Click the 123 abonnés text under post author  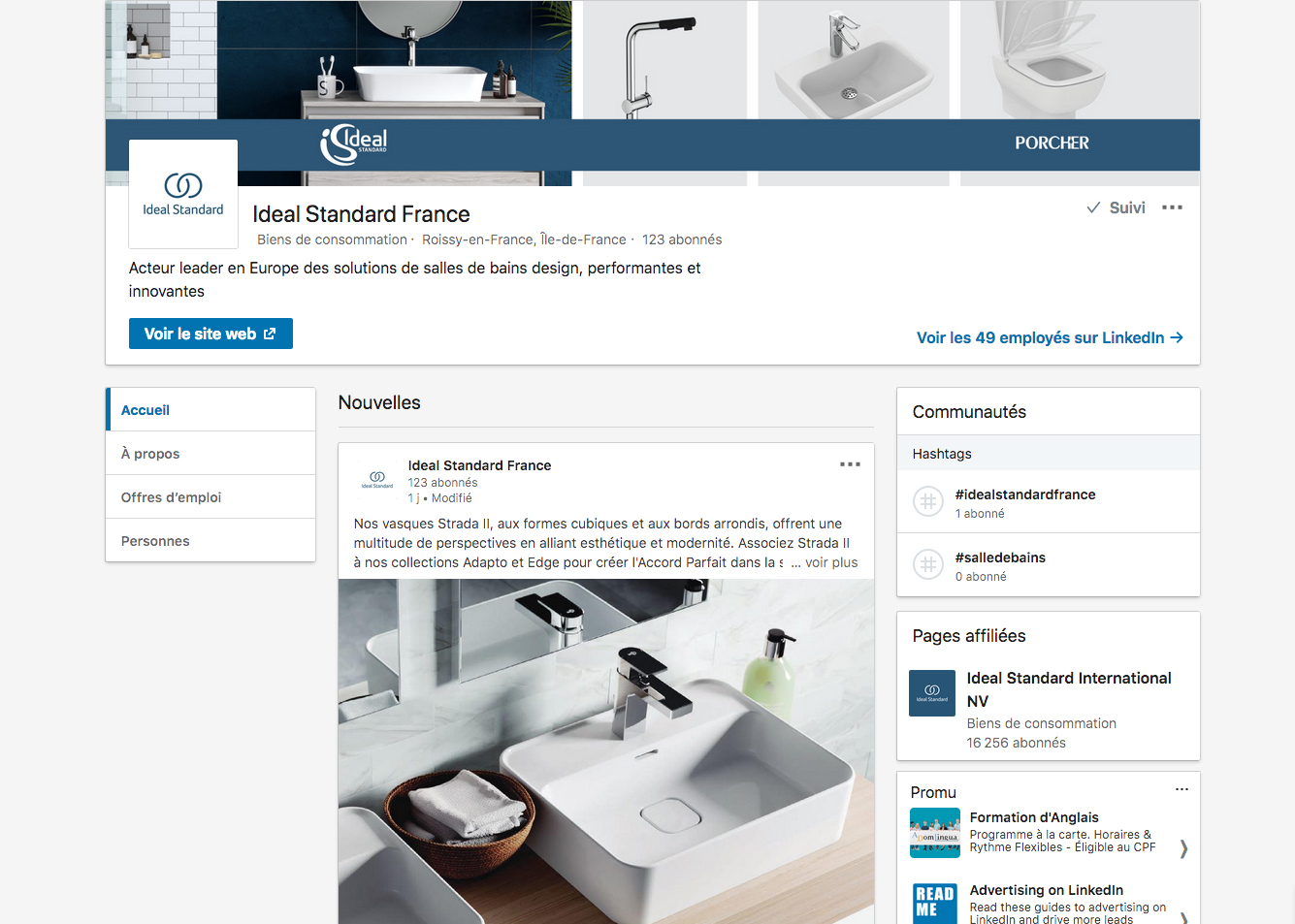tap(442, 483)
